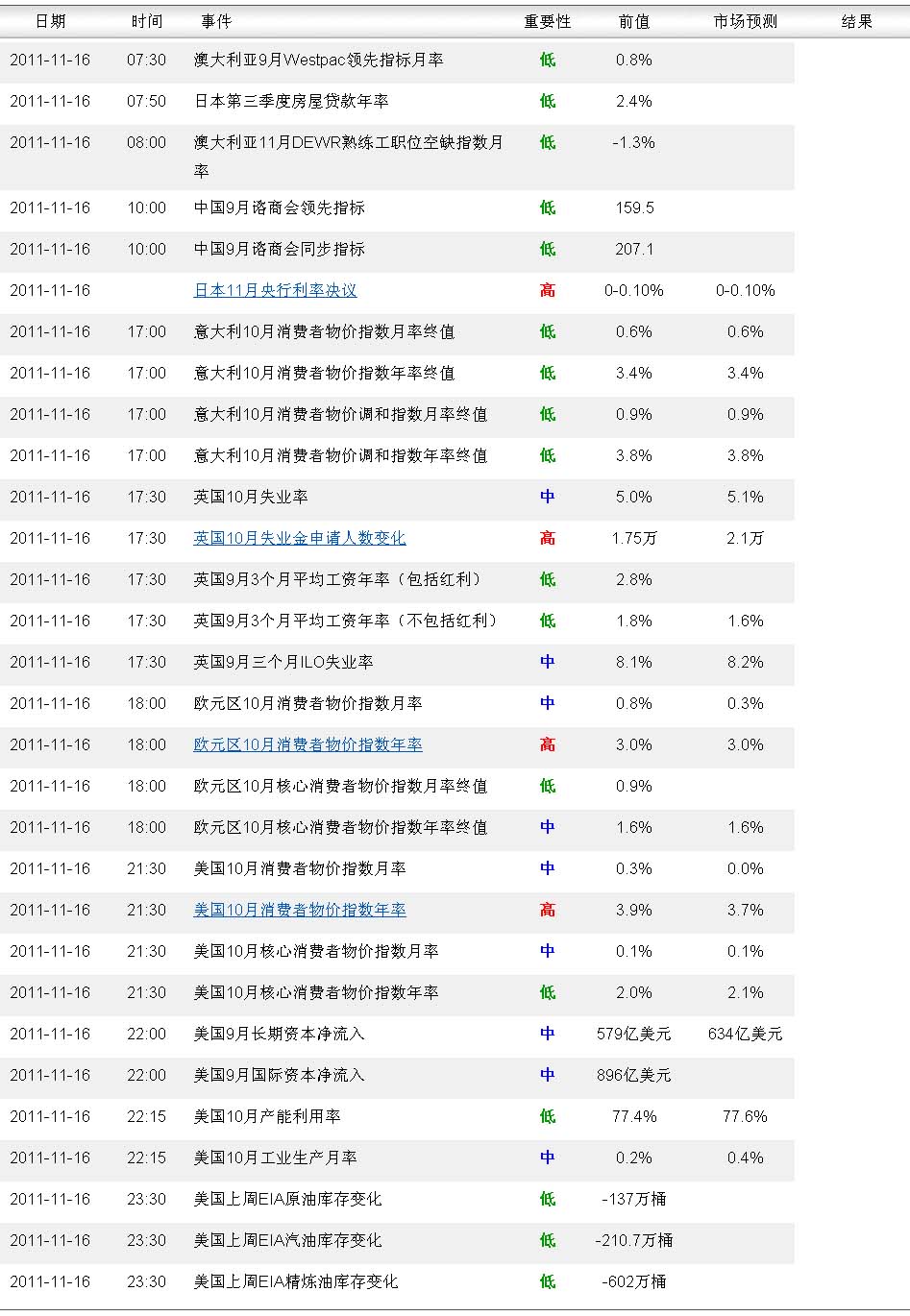Select the 意大利10月消费者物价调和指数年率终值 event
This screenshot has height=1316, width=910.
340,455
